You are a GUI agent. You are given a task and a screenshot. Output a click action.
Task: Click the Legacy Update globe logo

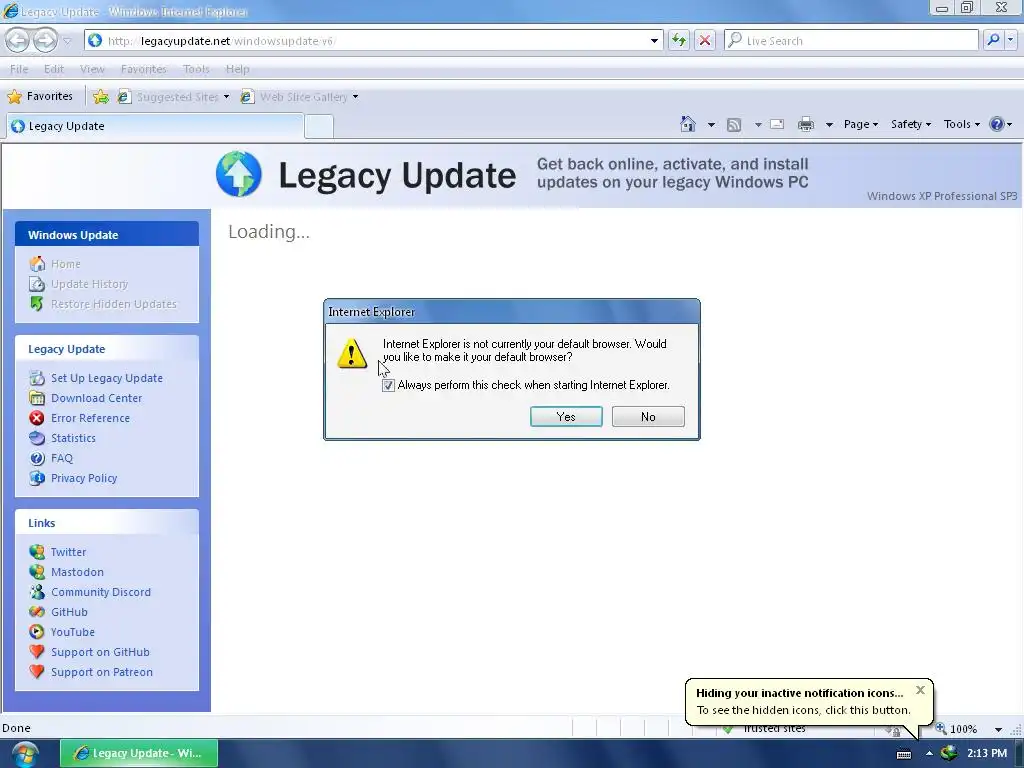point(239,174)
